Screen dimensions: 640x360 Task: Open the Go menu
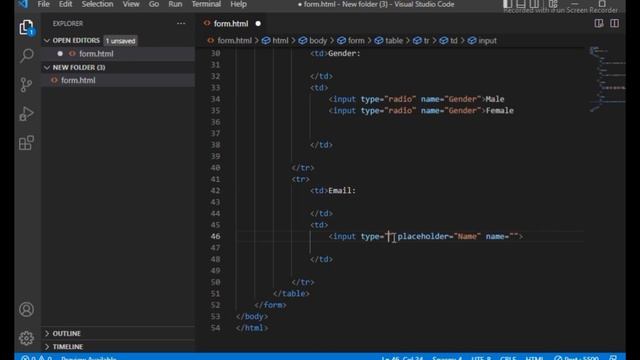point(154,4)
